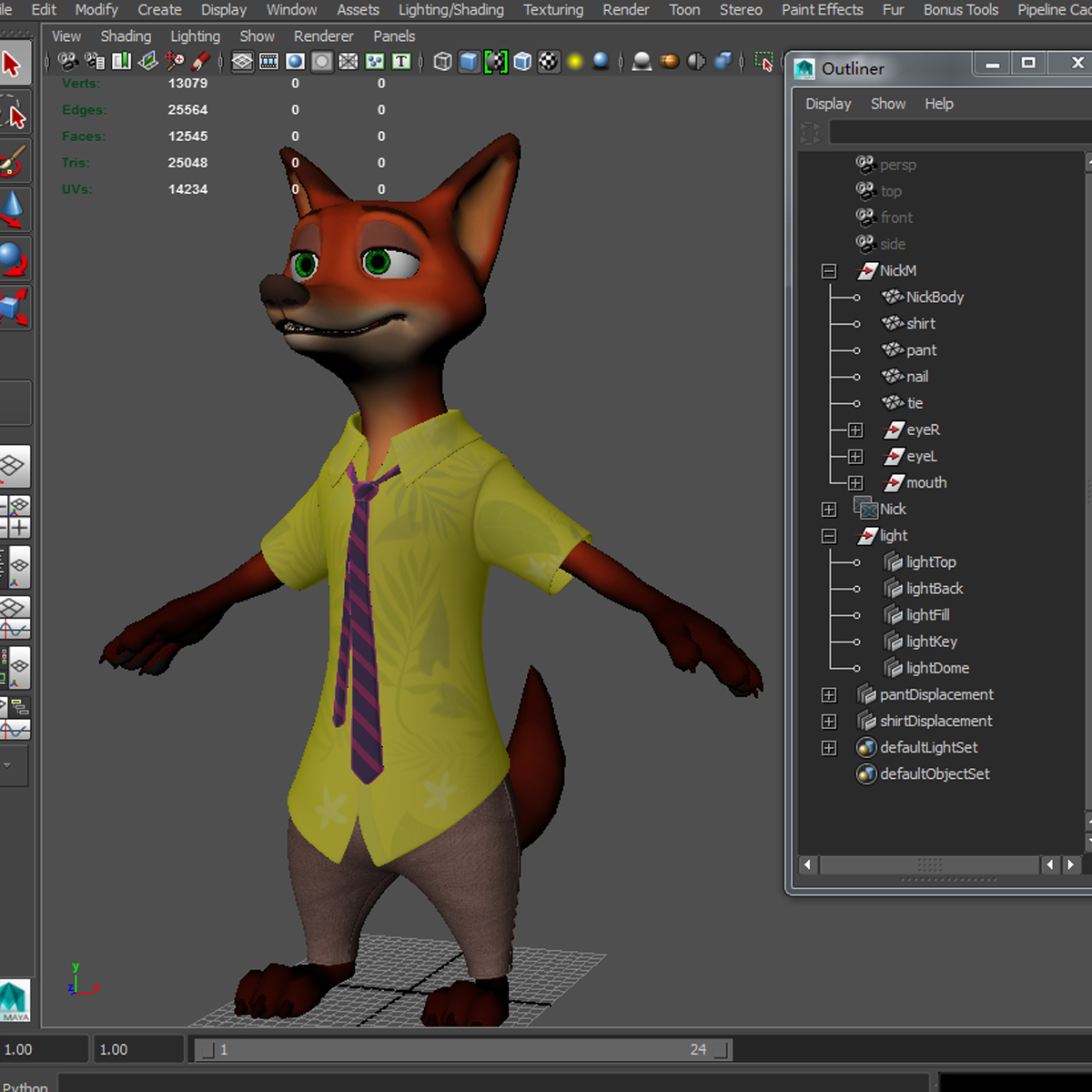Open the Outliner Display menu

tap(828, 104)
